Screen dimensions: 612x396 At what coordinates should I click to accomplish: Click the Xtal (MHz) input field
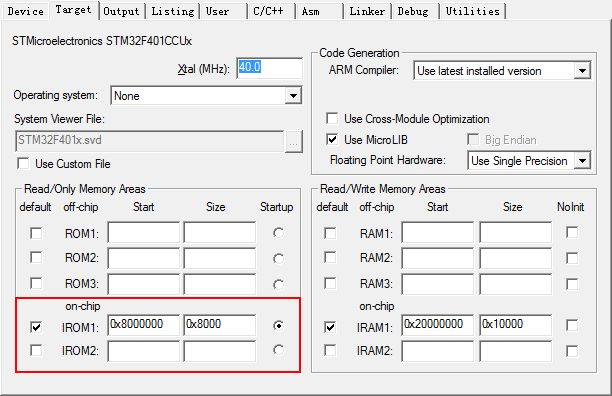(269, 68)
